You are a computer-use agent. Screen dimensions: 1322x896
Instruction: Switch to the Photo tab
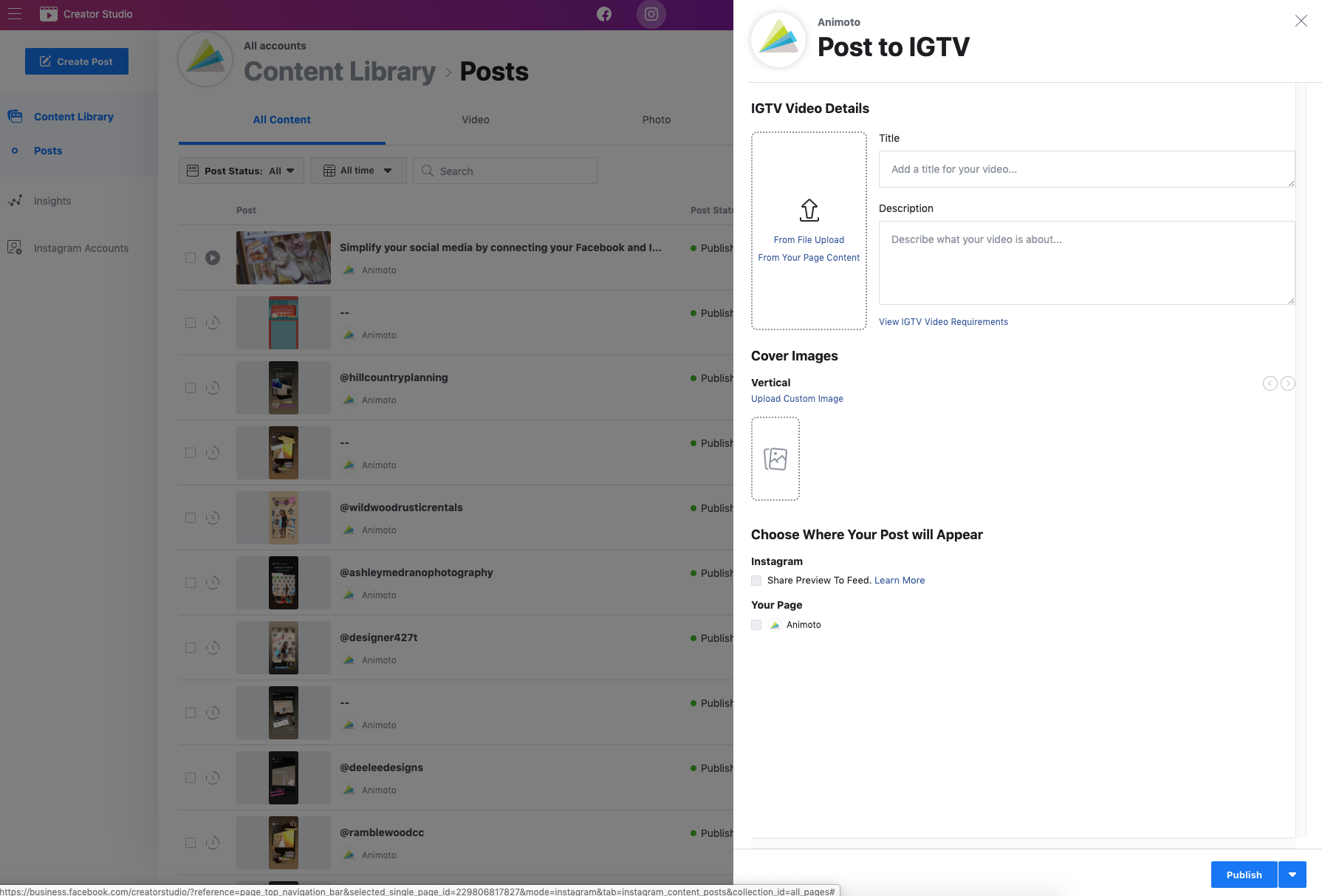[x=657, y=120]
